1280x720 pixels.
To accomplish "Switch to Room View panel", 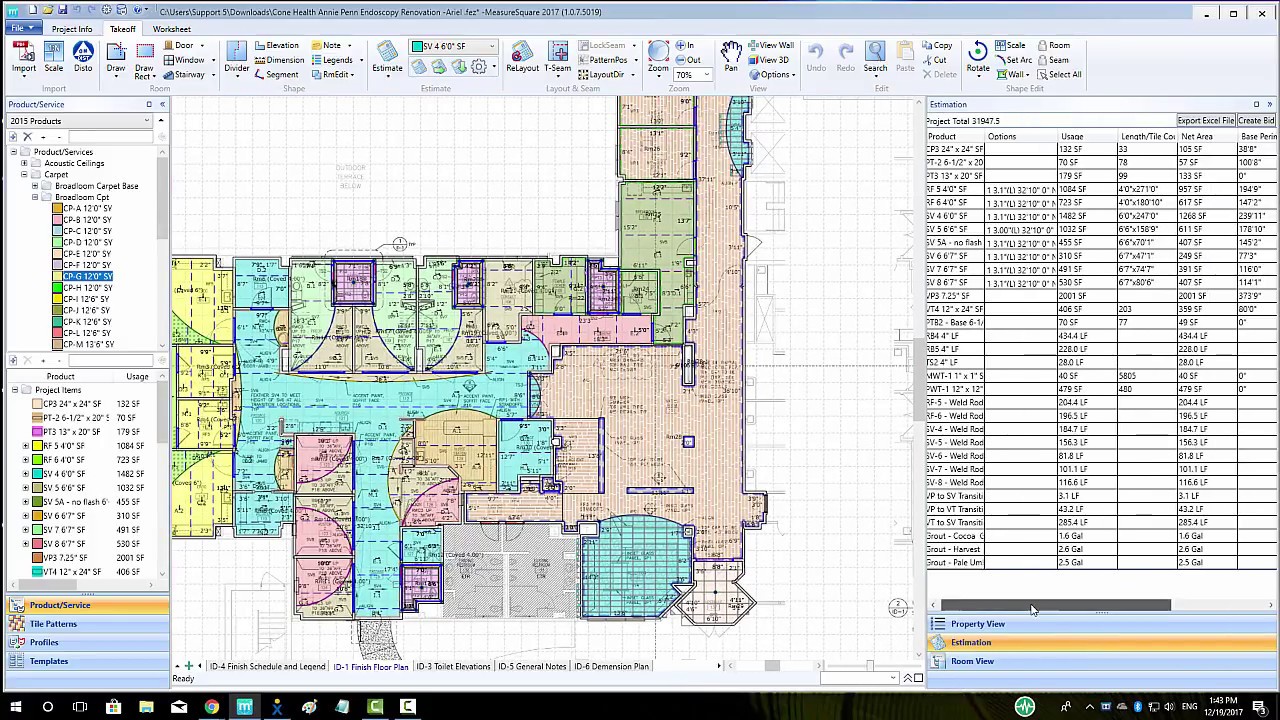I will [x=1102, y=661].
